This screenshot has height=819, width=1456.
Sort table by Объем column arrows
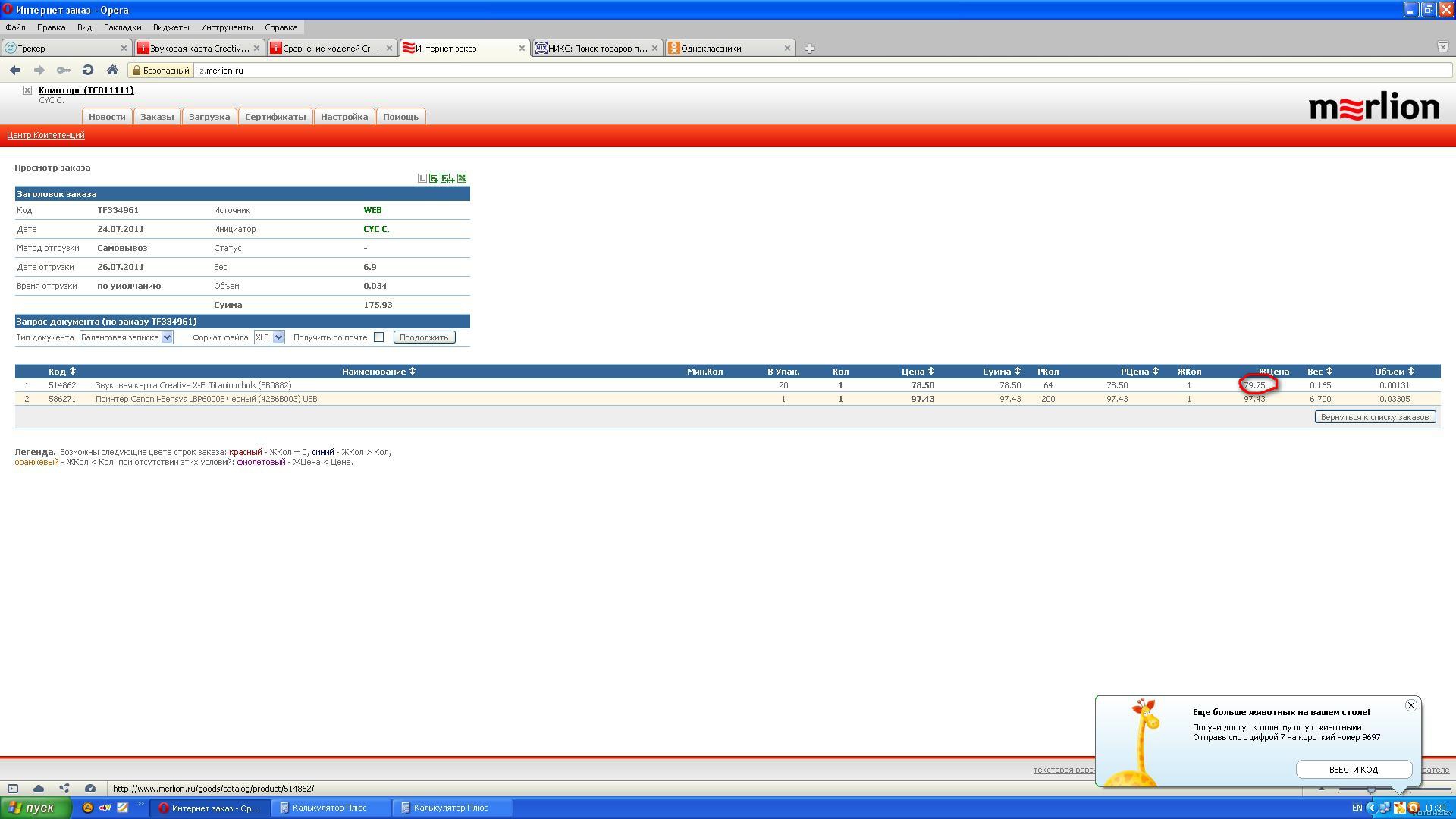[1411, 372]
